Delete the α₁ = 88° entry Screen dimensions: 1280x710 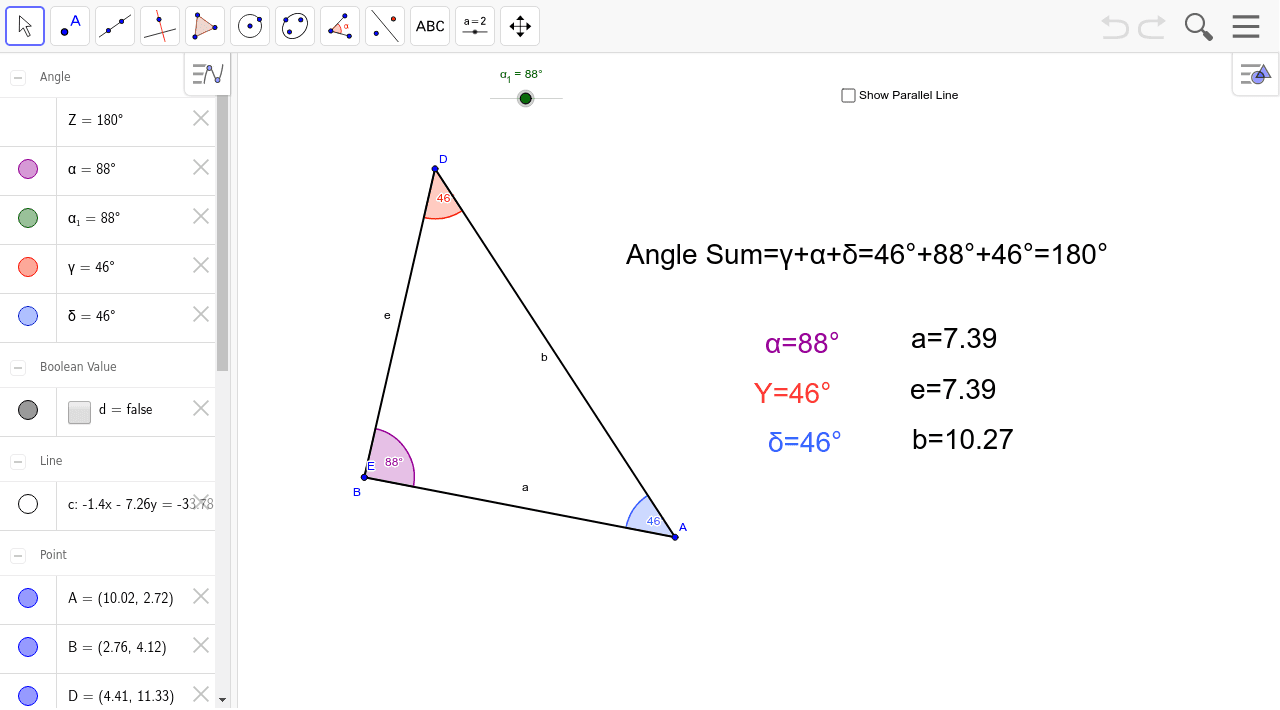[201, 216]
